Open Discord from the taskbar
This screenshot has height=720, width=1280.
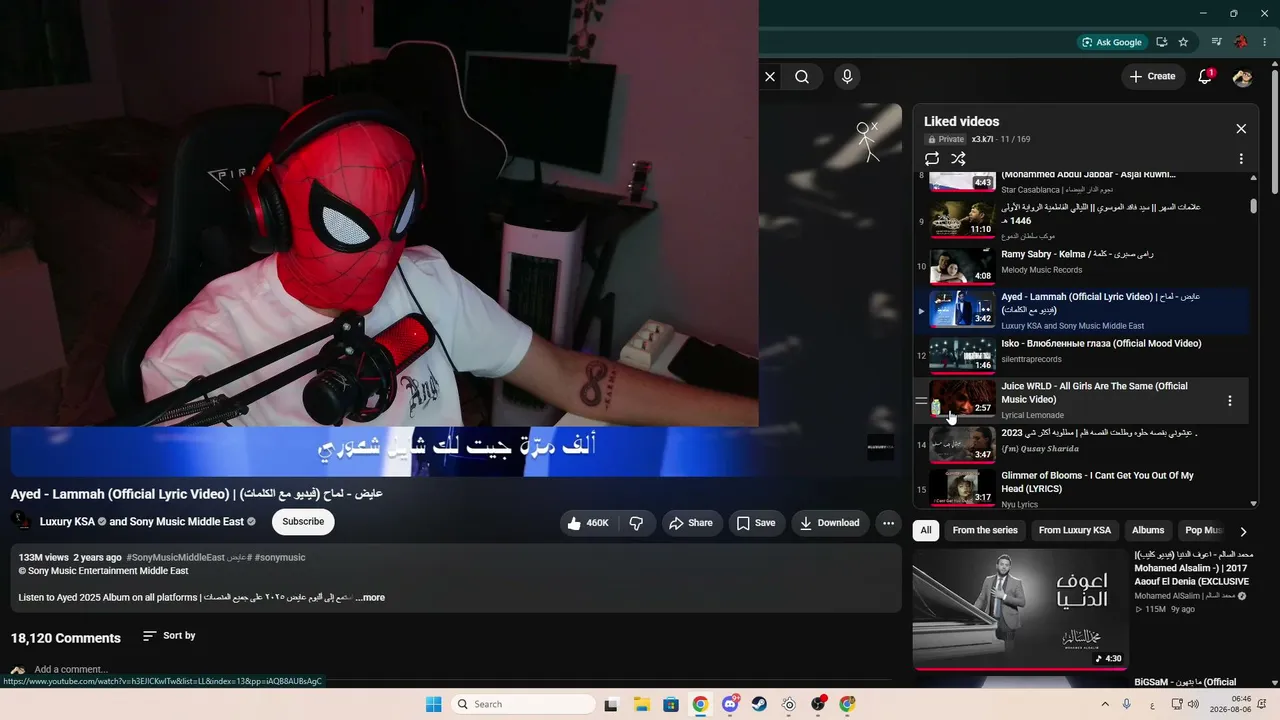730,704
